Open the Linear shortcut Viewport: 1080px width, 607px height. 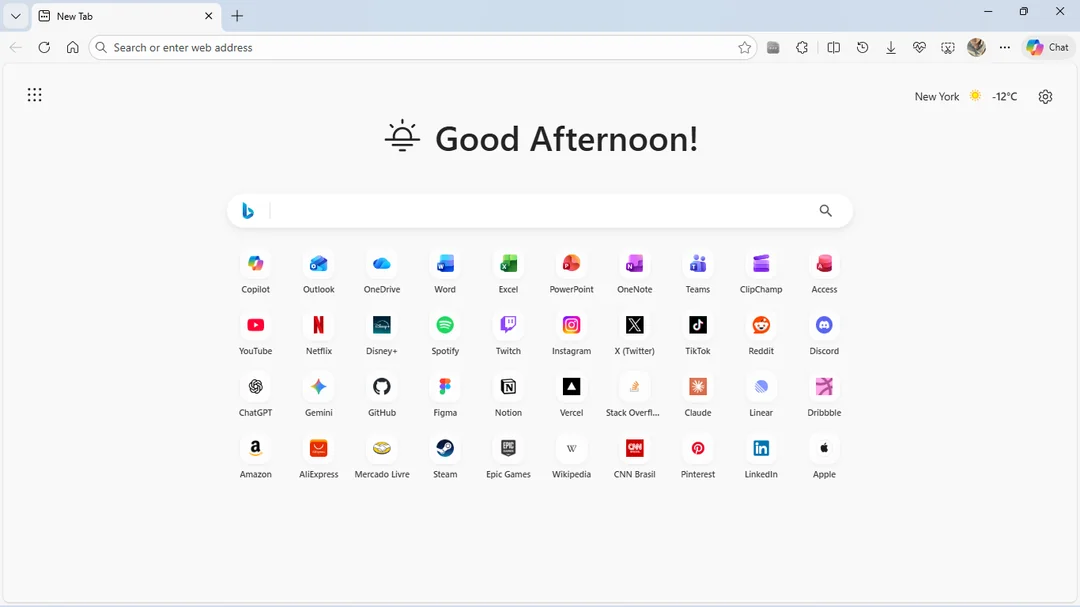click(761, 395)
